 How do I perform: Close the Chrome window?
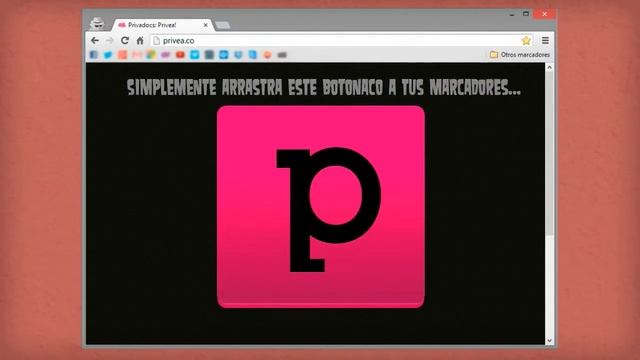[x=545, y=14]
